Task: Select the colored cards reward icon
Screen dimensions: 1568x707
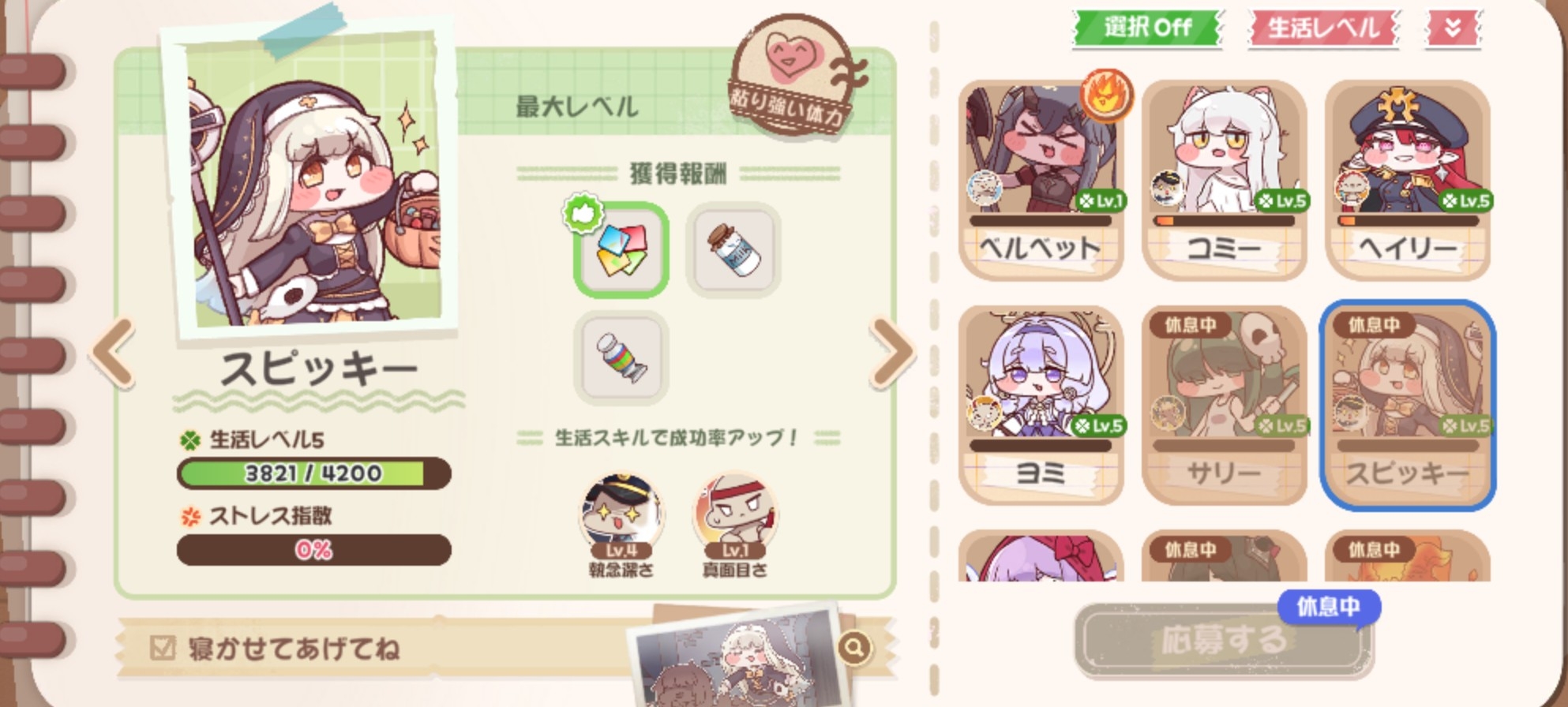Action: [x=621, y=249]
